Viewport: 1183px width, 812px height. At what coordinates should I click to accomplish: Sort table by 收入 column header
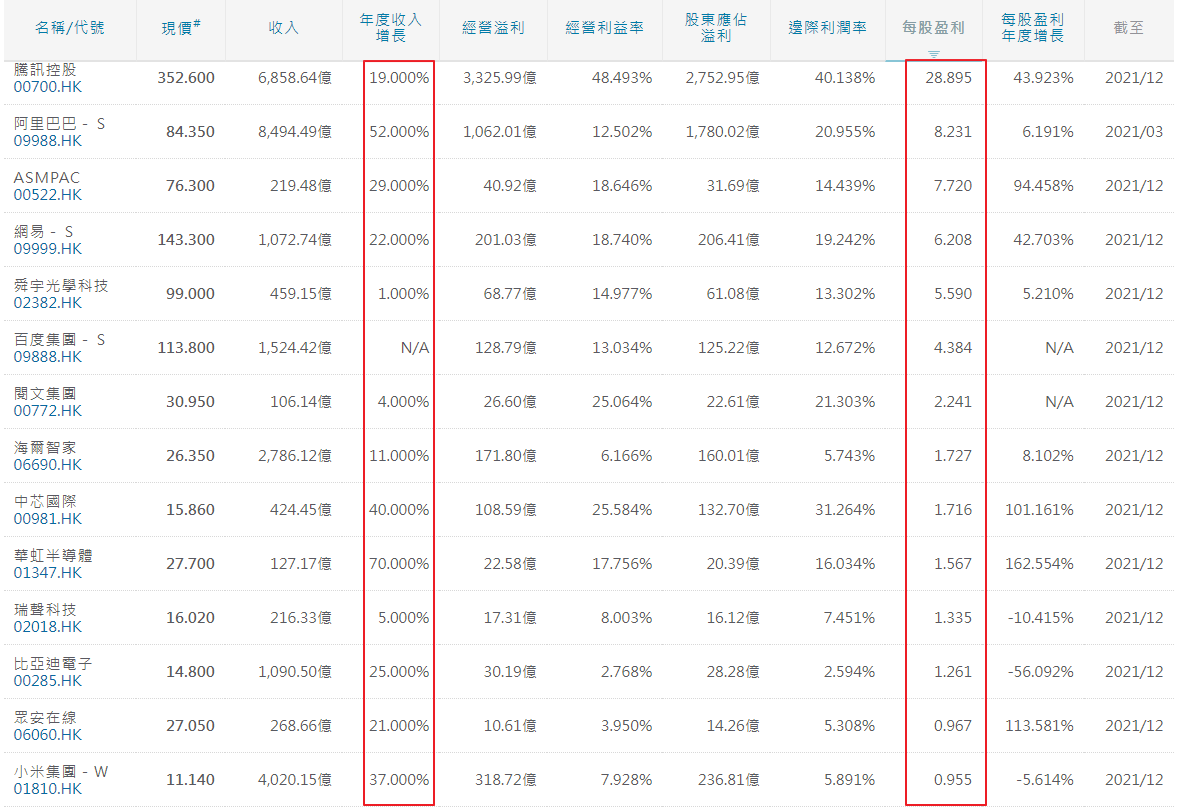pyautogui.click(x=284, y=28)
